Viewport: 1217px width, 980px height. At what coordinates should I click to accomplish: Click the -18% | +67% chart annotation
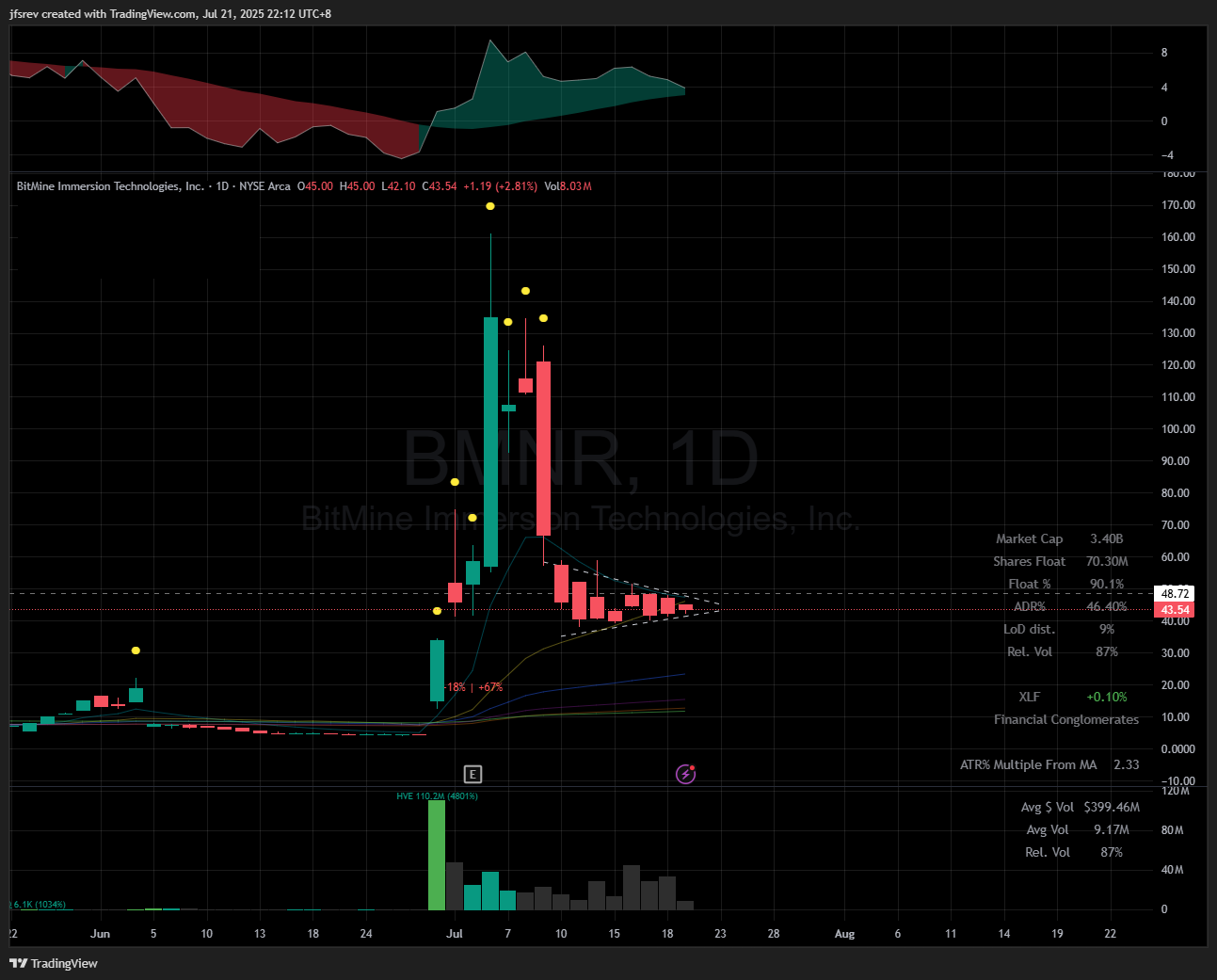pyautogui.click(x=473, y=687)
